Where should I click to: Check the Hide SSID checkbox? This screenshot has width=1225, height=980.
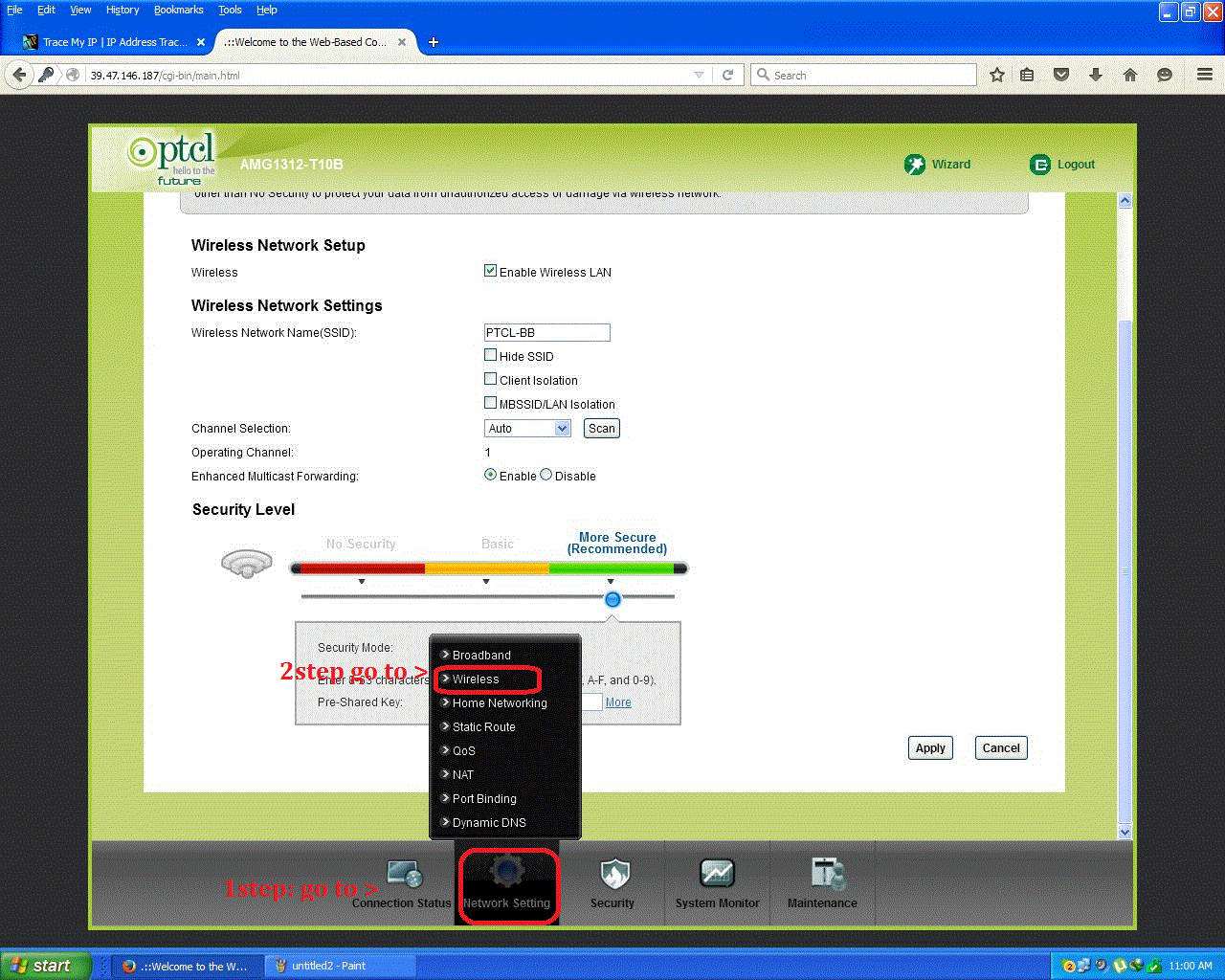pos(490,354)
